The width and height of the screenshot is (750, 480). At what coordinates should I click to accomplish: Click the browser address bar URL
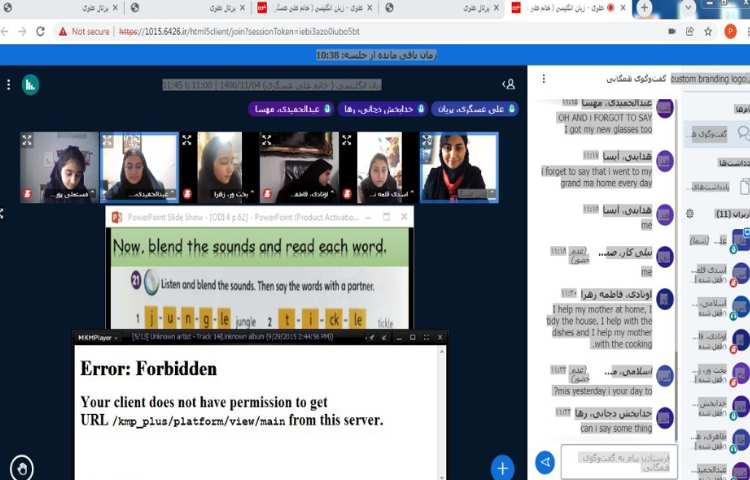[239, 32]
